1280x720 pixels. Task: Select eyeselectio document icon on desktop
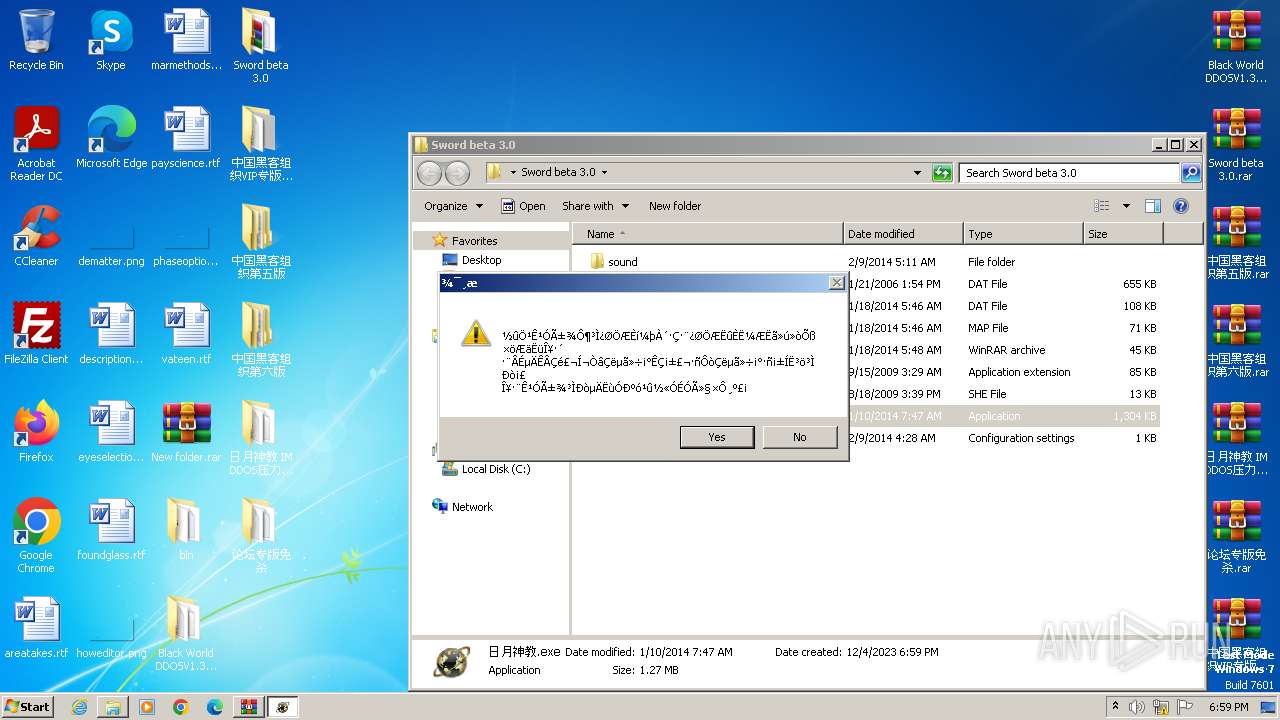point(111,432)
